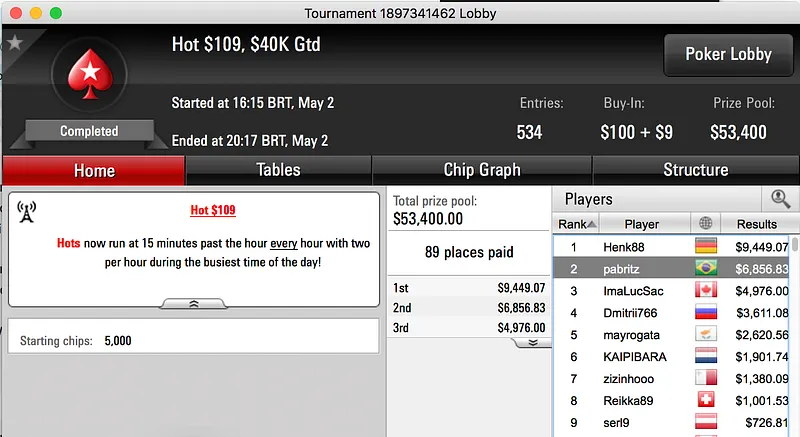
Task: Switch to the Tables tab
Action: 278,170
